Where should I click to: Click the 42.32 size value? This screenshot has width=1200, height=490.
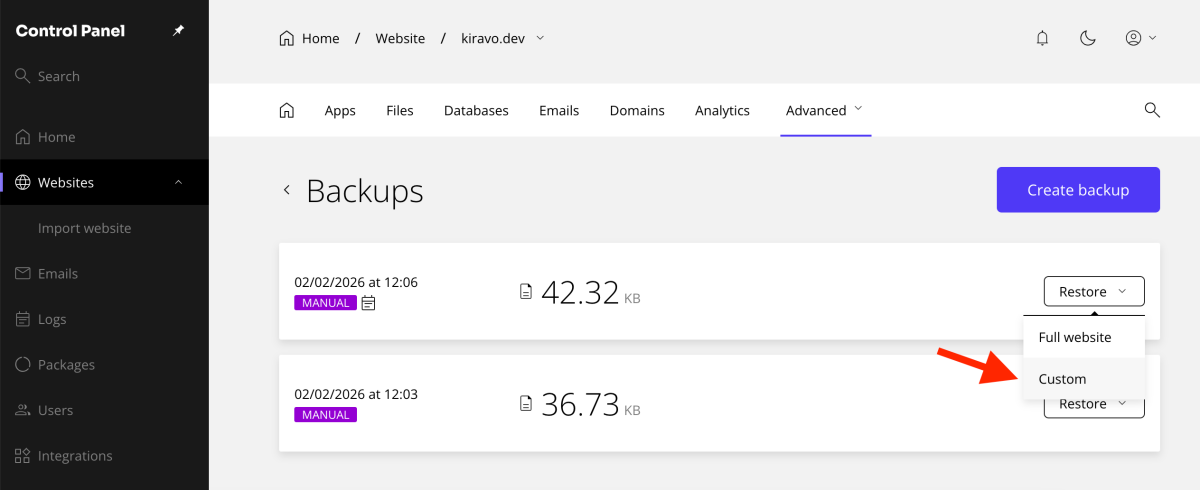[580, 292]
